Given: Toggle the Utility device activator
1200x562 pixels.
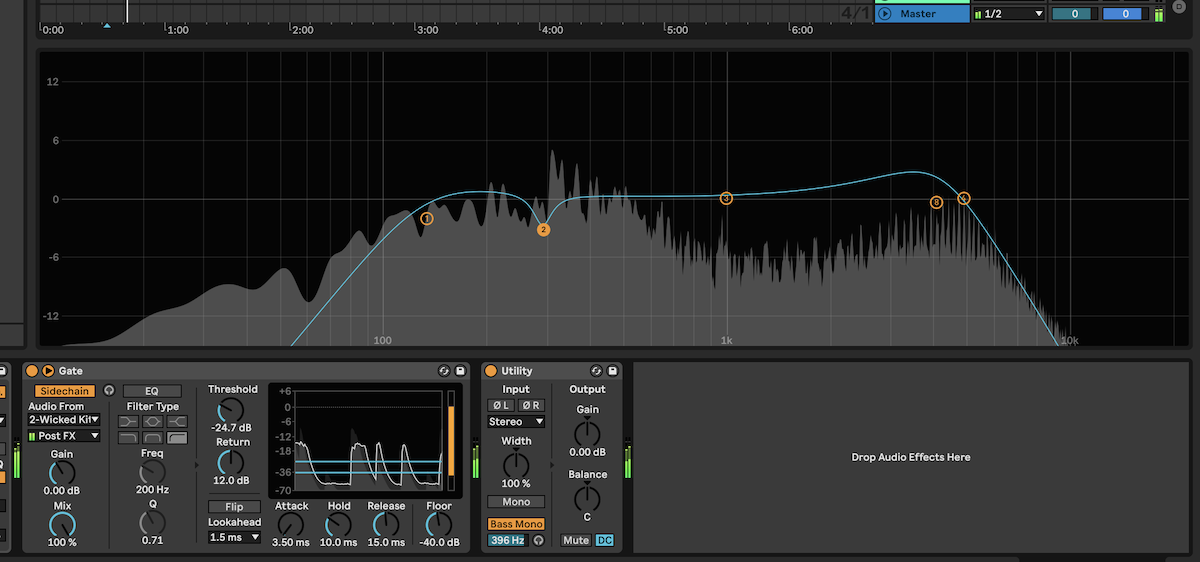Looking at the screenshot, I should click(x=491, y=371).
